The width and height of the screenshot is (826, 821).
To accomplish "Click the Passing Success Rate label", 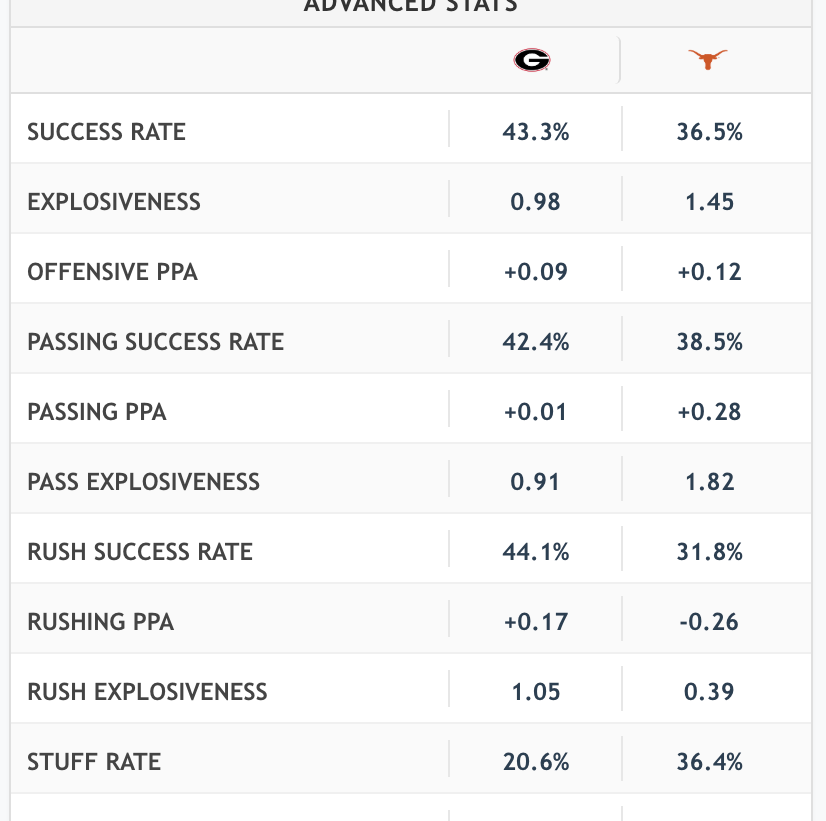I will [156, 342].
